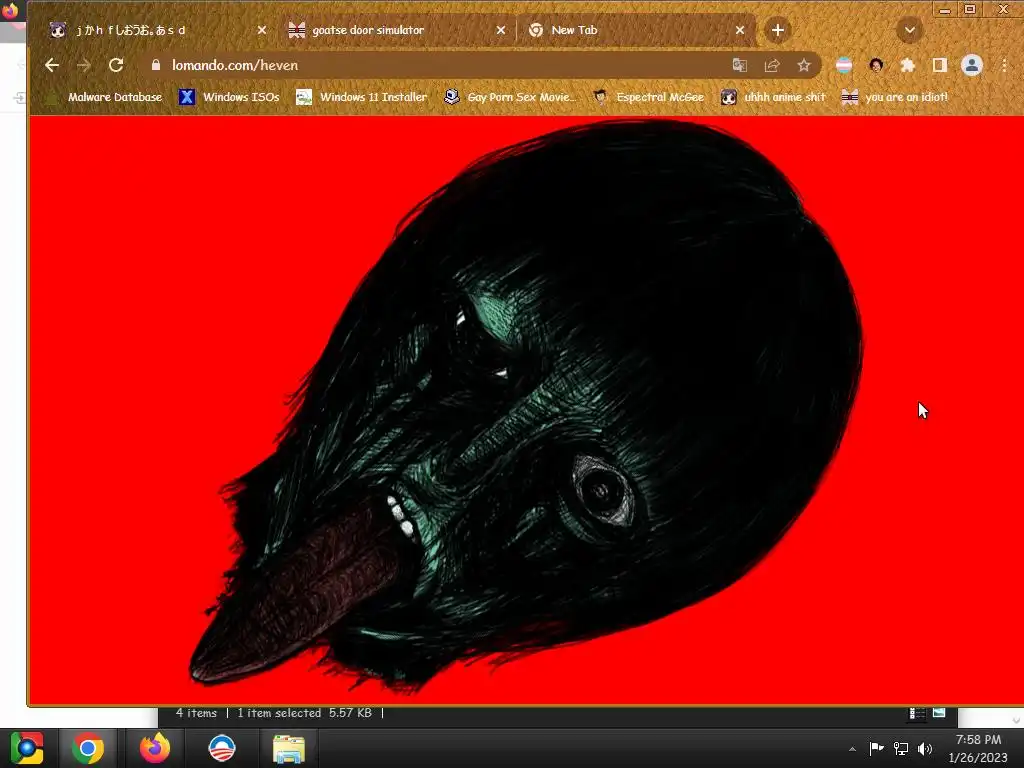Click the forward navigation arrow
Image resolution: width=1024 pixels, height=768 pixels.
pyautogui.click(x=84, y=65)
